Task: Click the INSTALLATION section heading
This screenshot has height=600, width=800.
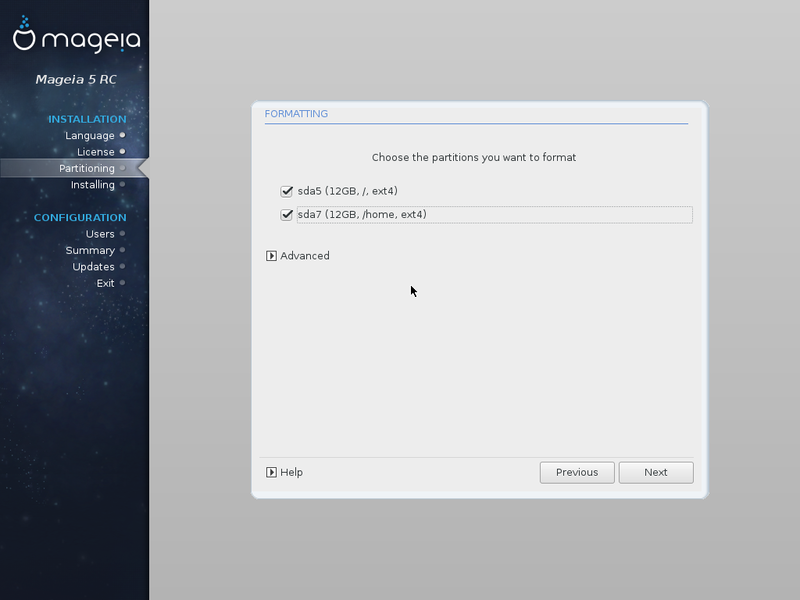Action: click(x=87, y=119)
